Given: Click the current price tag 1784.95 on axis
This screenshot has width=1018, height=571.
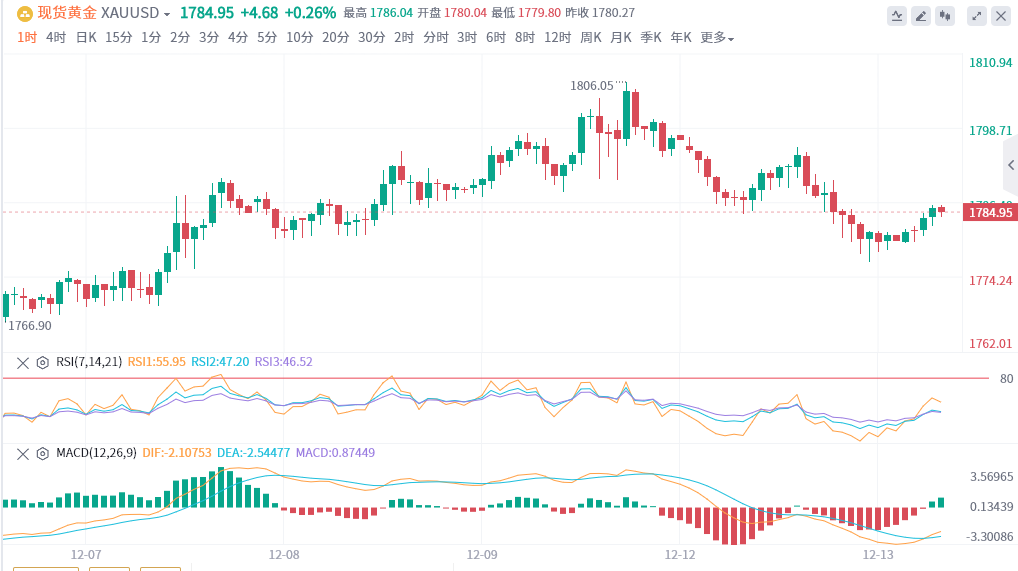Looking at the screenshot, I should (990, 212).
